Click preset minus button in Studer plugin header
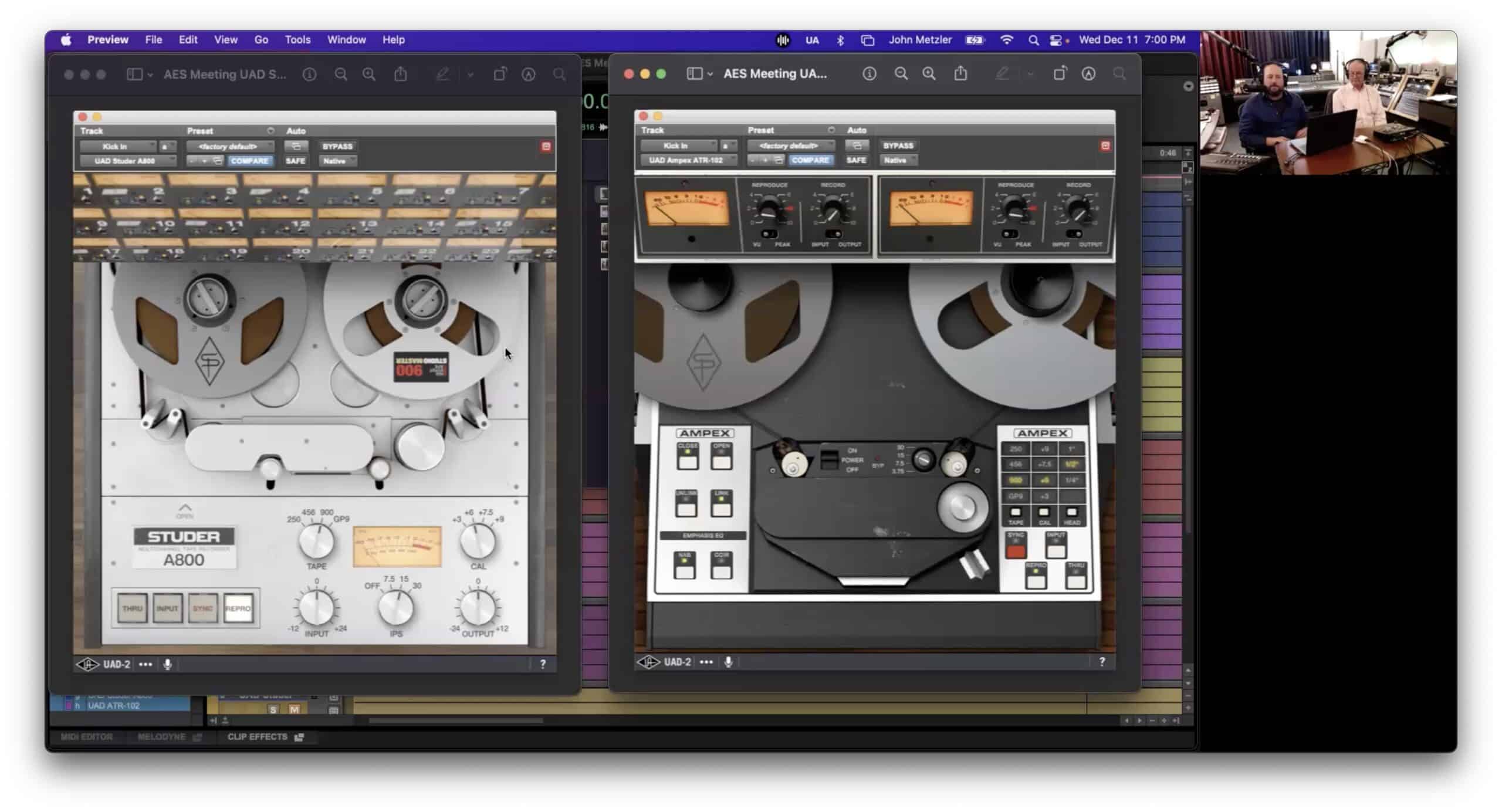 (191, 161)
